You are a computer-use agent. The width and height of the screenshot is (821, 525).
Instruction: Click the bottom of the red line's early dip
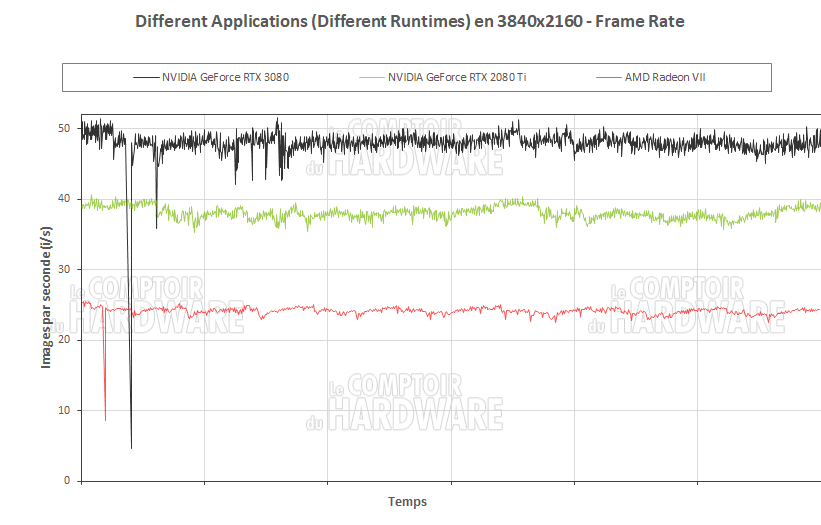(x=105, y=419)
